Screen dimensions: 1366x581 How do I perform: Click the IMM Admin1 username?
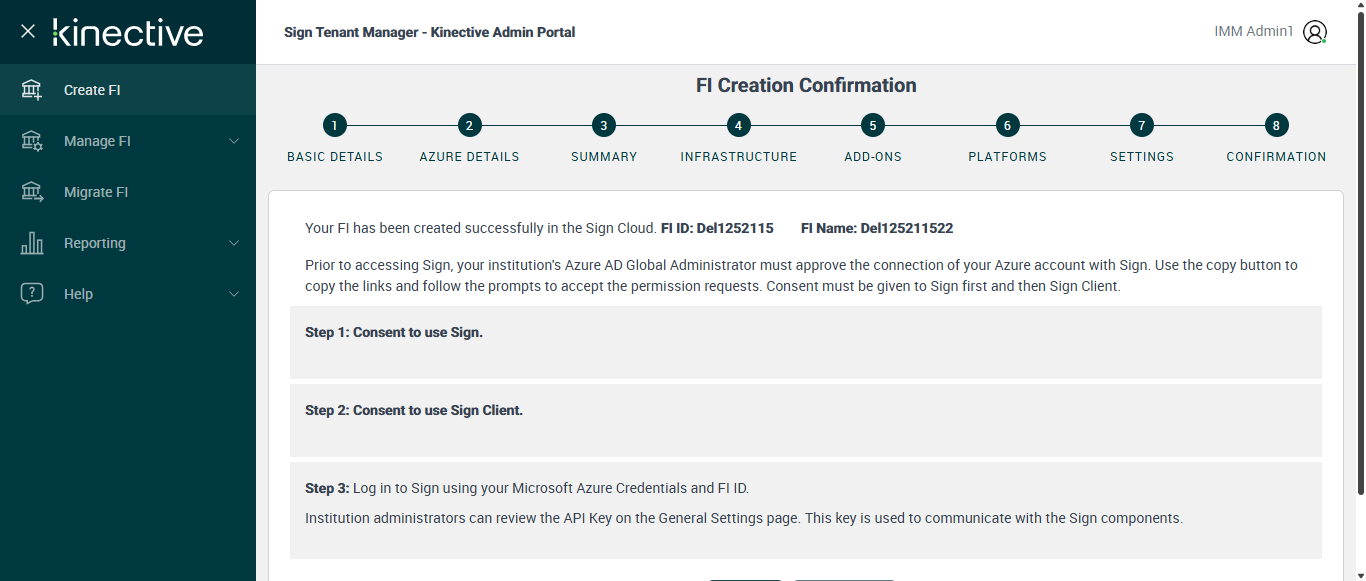pyautogui.click(x=1253, y=32)
